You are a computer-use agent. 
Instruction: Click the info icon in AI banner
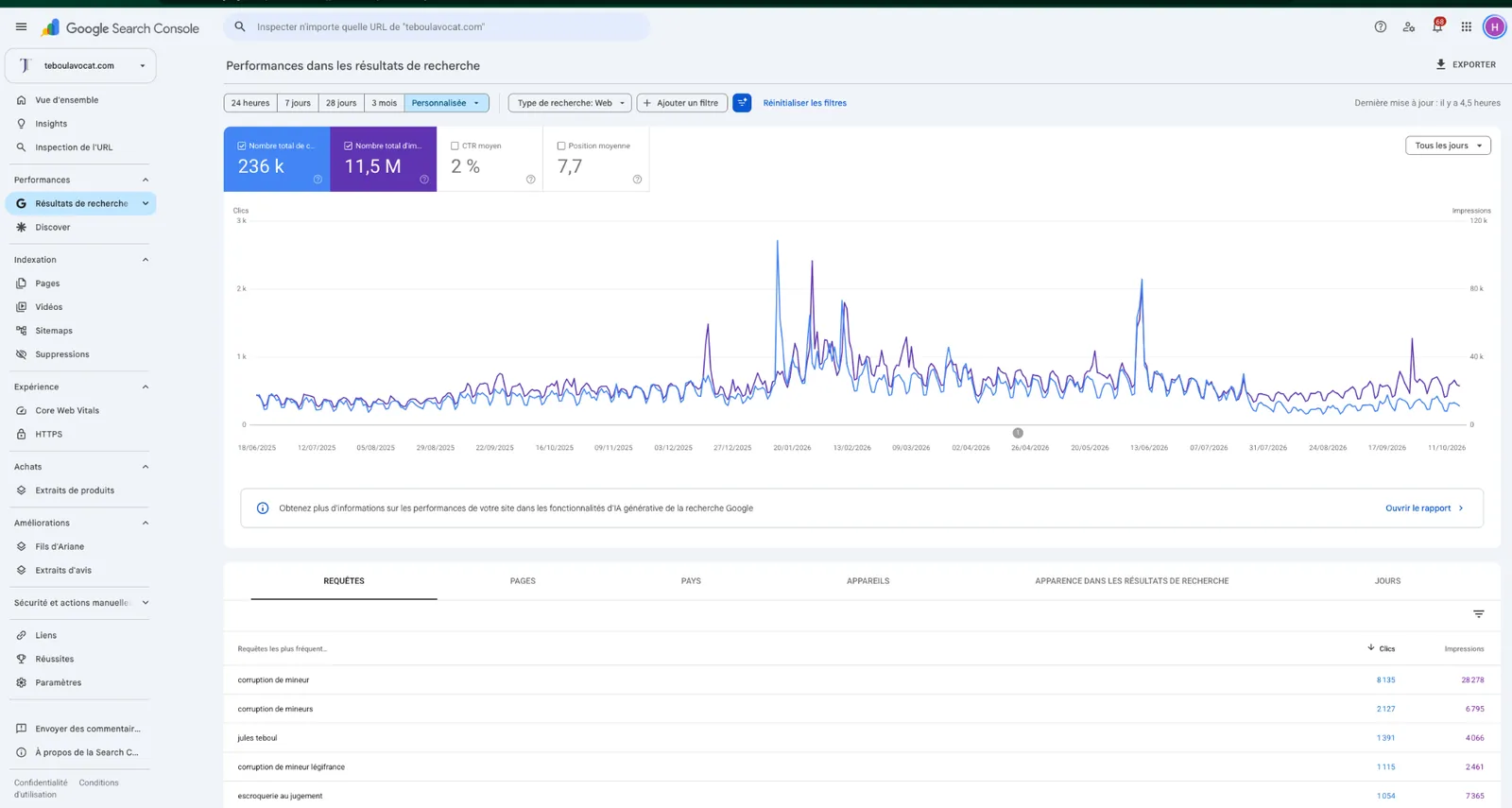[263, 508]
